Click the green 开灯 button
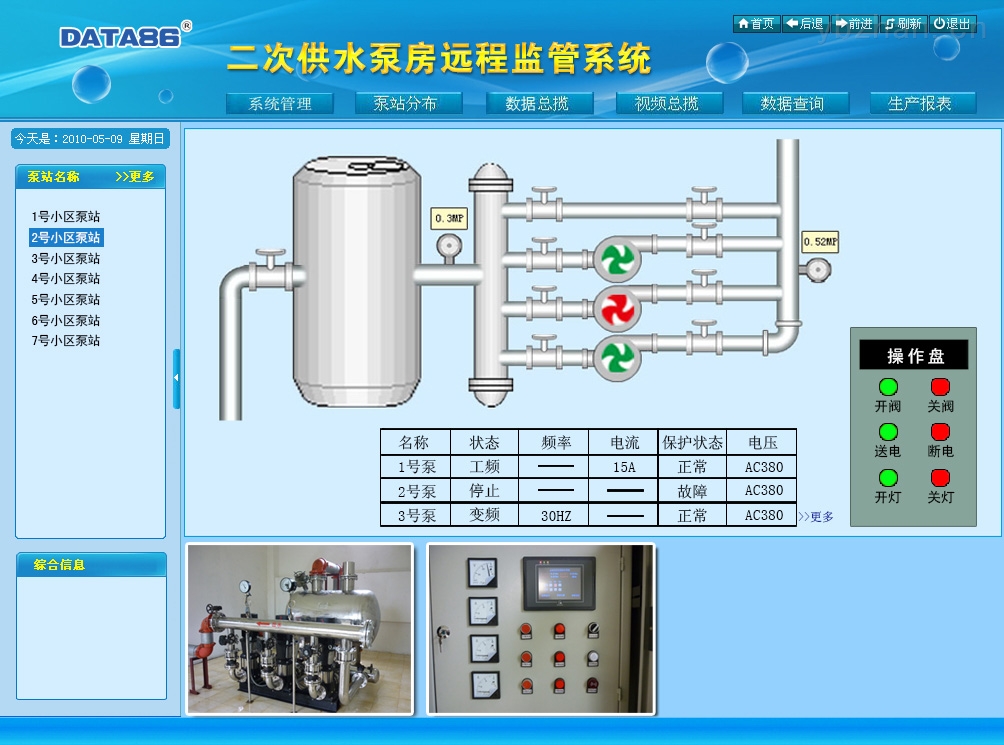This screenshot has height=745, width=1004. (x=888, y=478)
